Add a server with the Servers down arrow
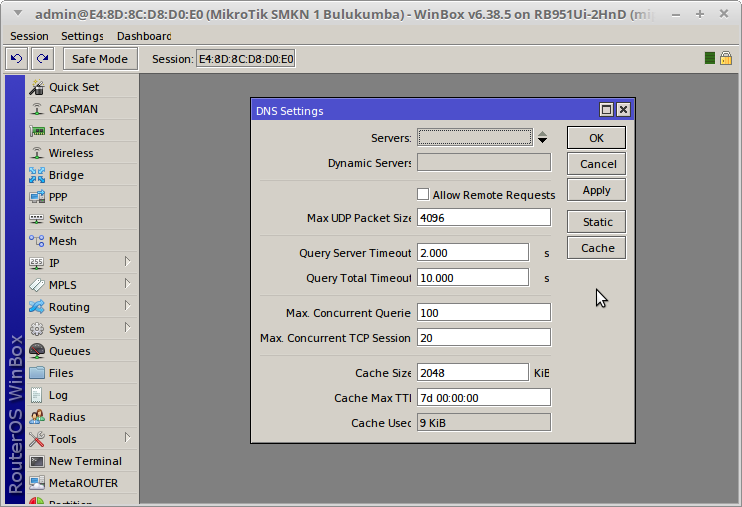 542,141
